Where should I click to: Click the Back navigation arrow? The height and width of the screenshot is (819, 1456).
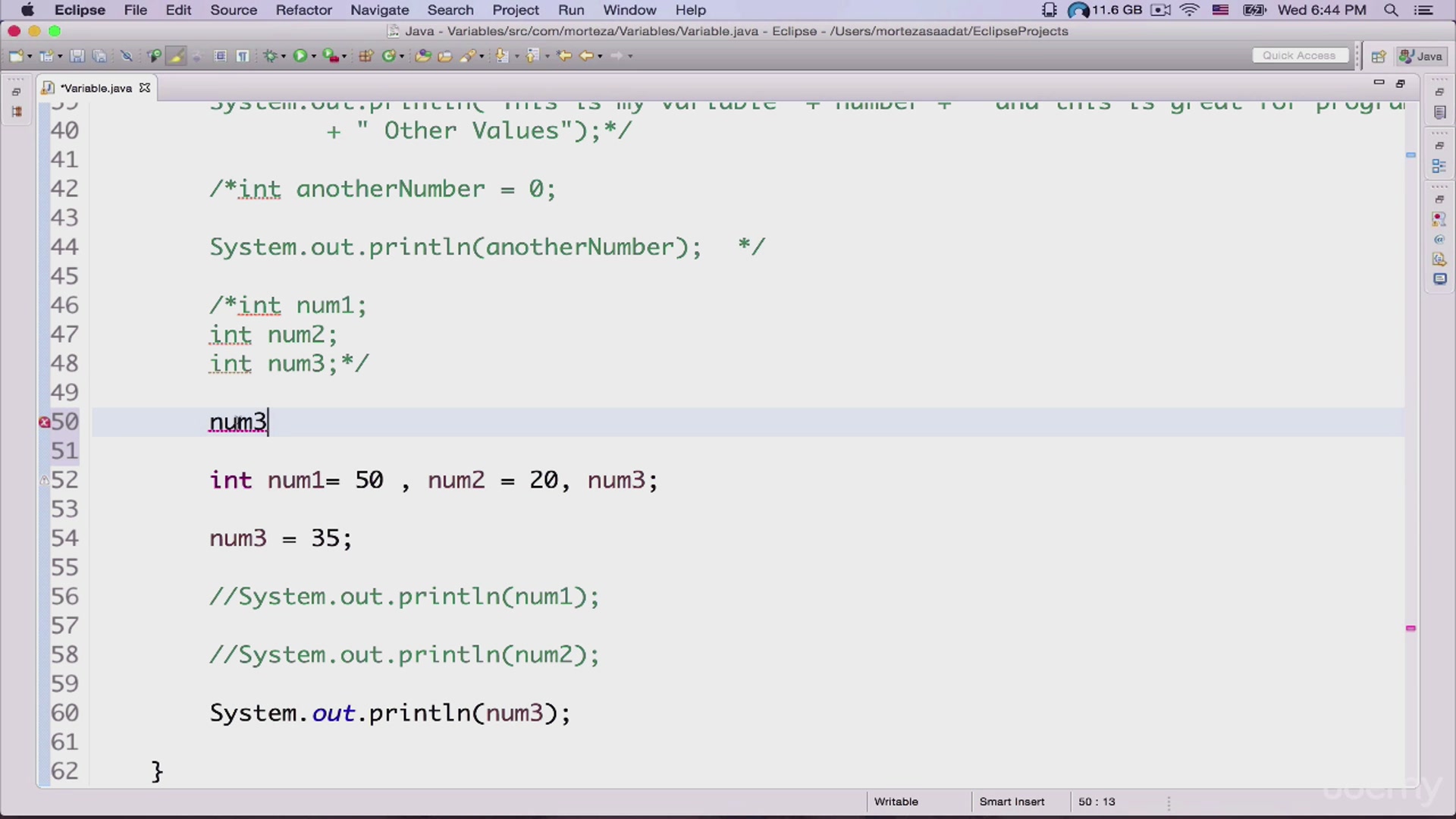(586, 55)
